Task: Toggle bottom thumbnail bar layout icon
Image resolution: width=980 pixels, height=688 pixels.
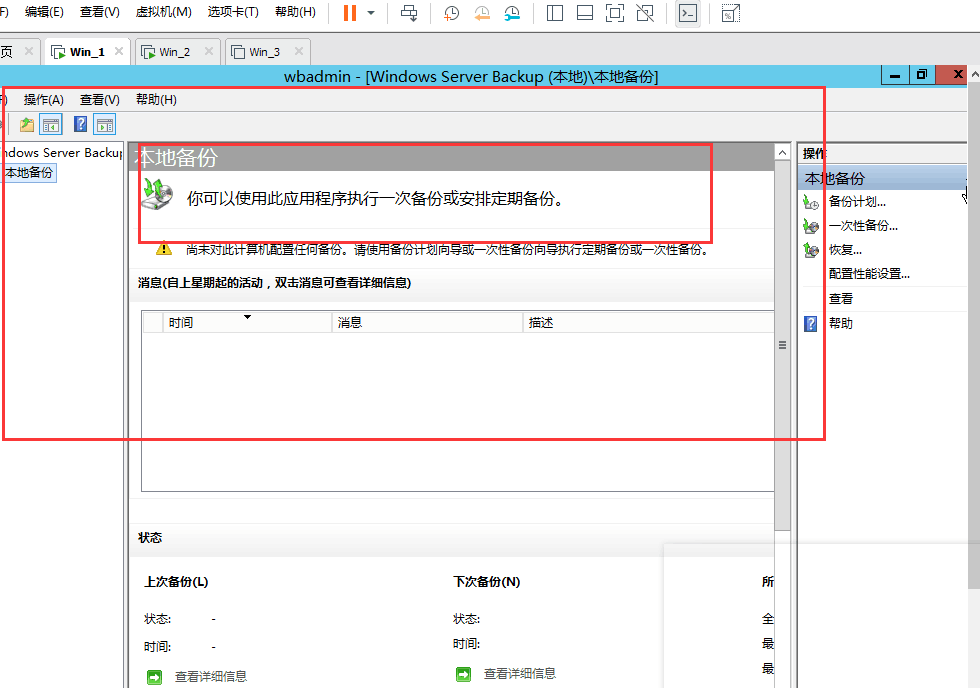Action: pos(585,12)
